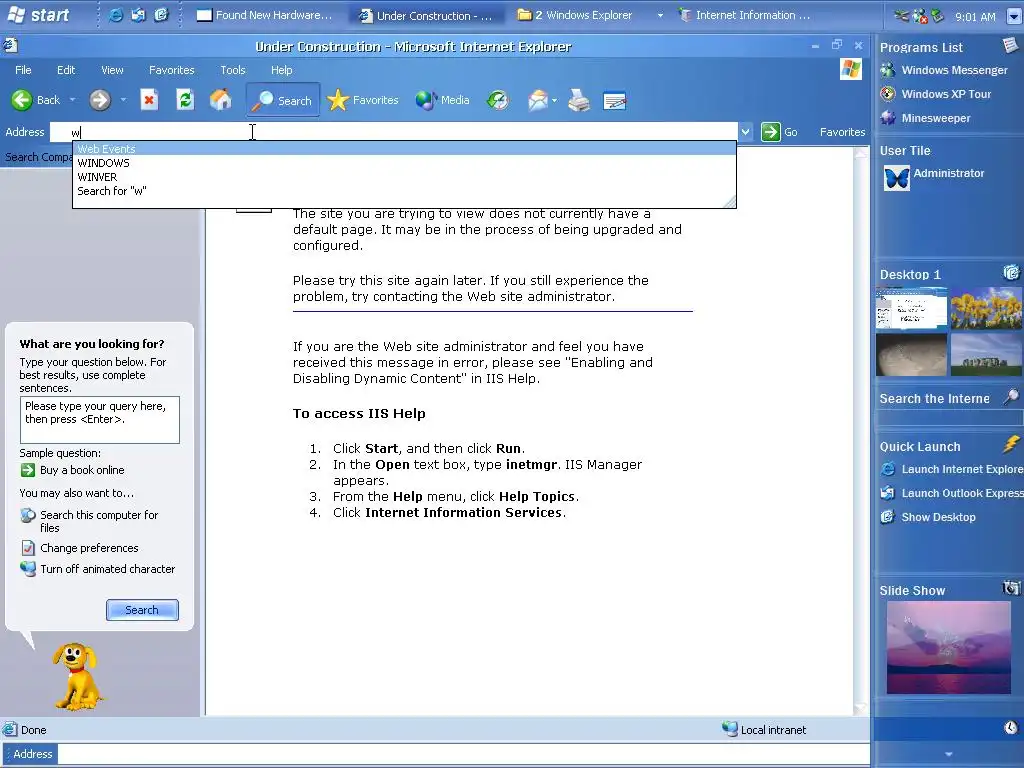Select WINDOWS autocomplete suggestion
This screenshot has height=768, width=1024.
[x=404, y=163]
